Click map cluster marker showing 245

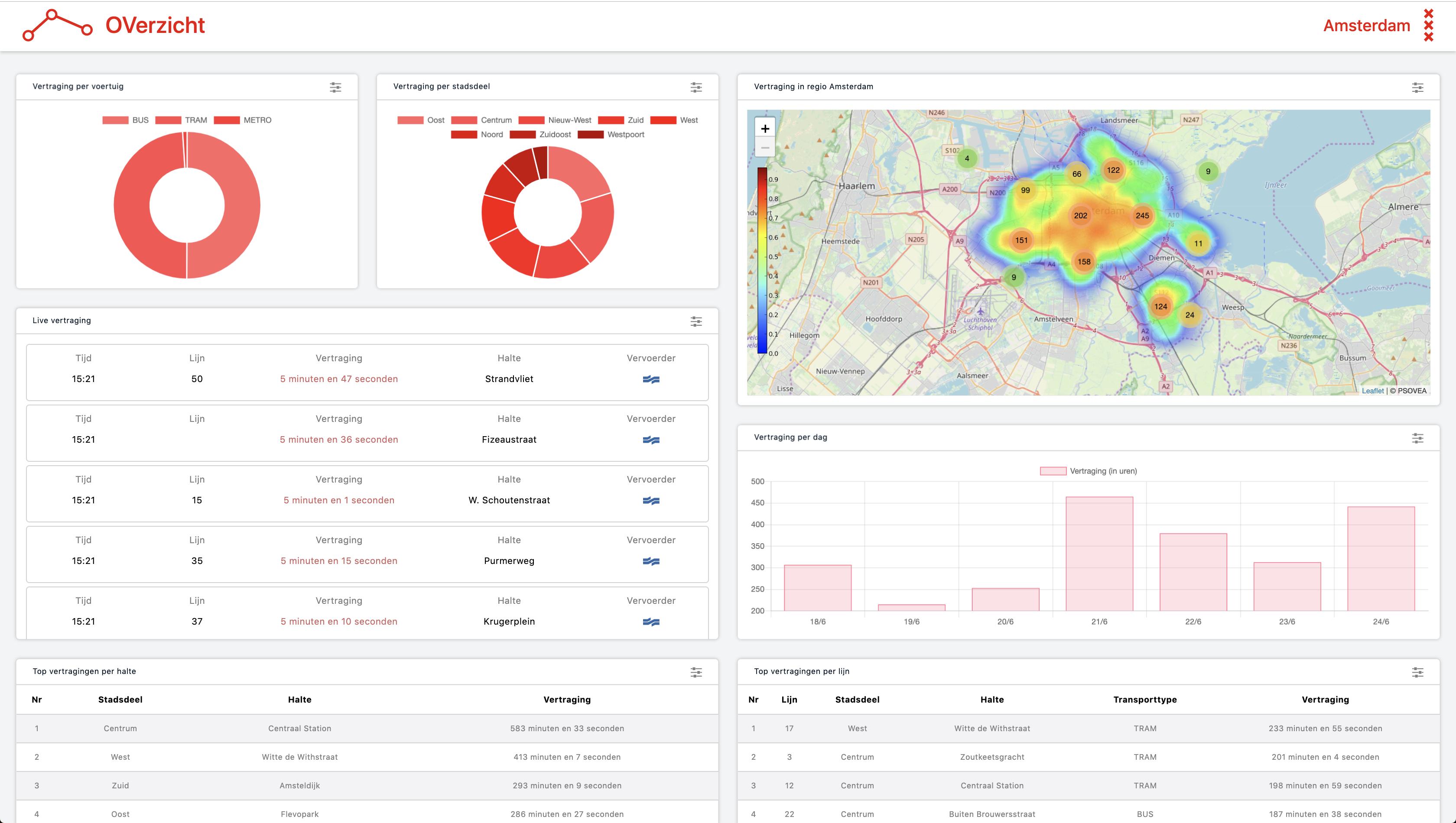[1142, 215]
